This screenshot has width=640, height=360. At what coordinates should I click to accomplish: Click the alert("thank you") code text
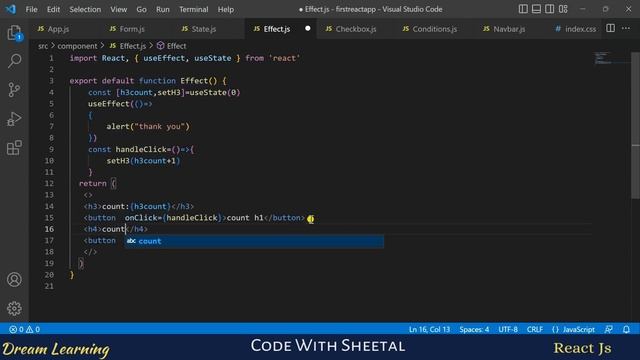click(x=148, y=127)
